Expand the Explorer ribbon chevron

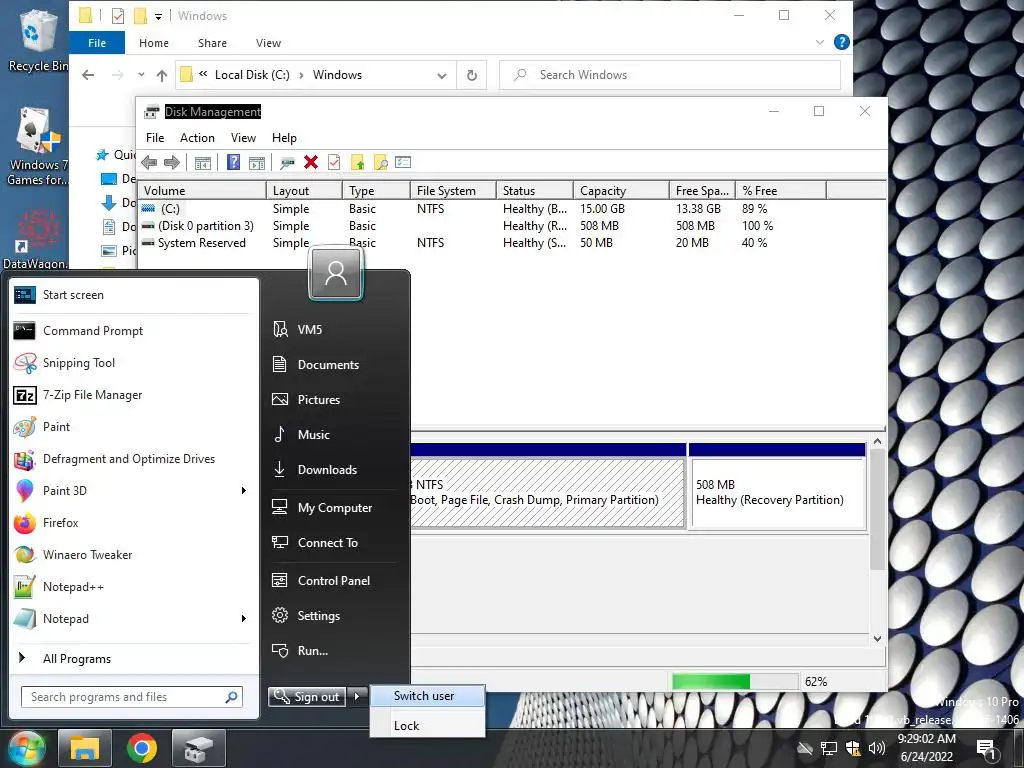click(x=820, y=42)
